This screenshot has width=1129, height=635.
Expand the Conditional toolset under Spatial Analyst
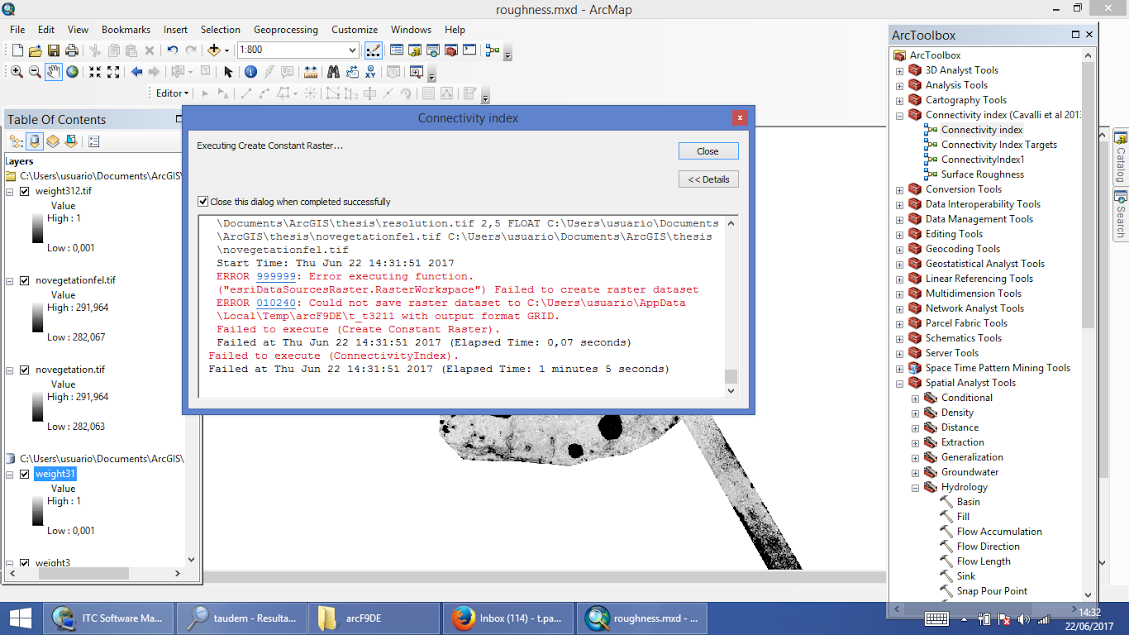point(914,397)
